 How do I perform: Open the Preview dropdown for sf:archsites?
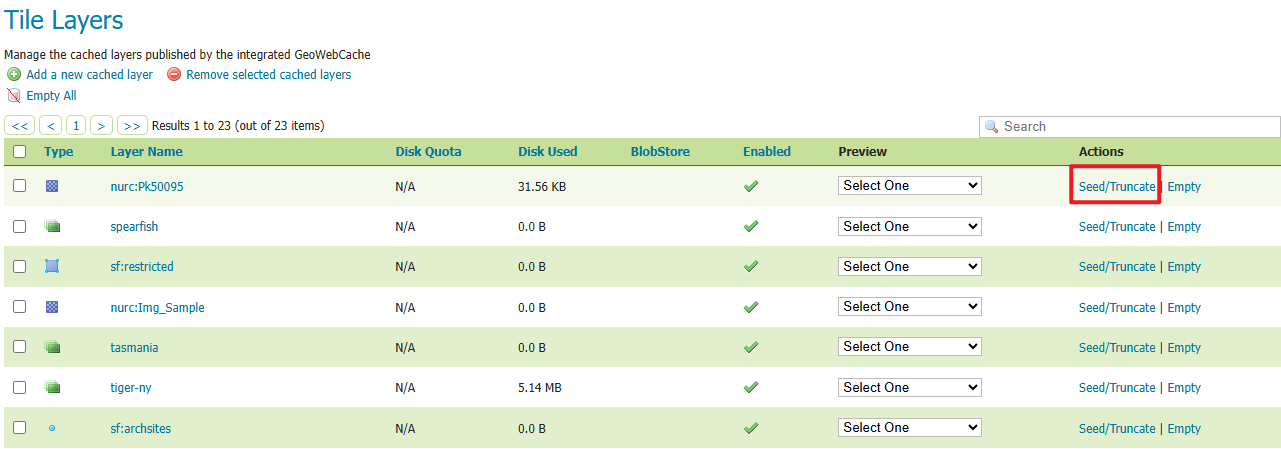[x=909, y=427]
